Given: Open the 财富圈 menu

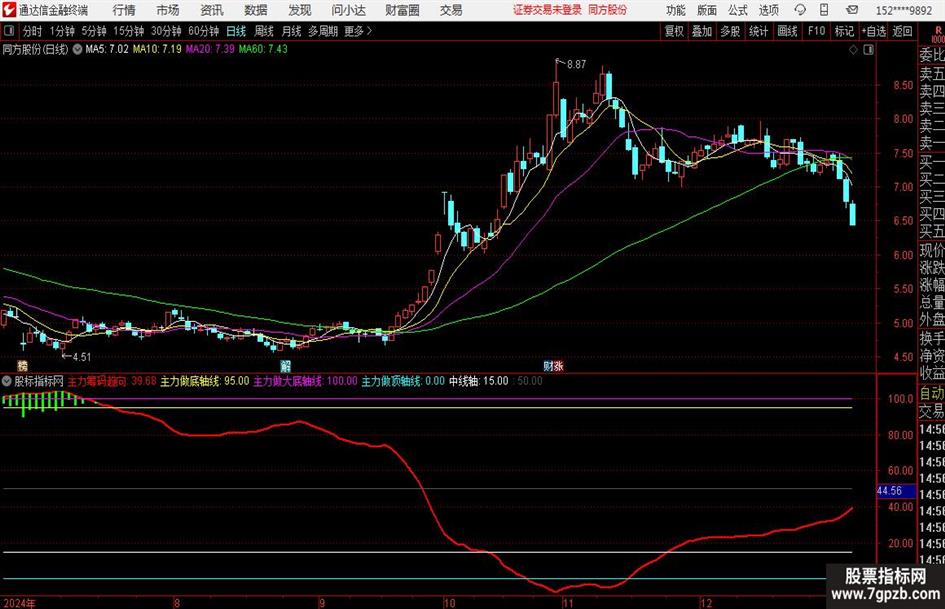Looking at the screenshot, I should click(402, 10).
